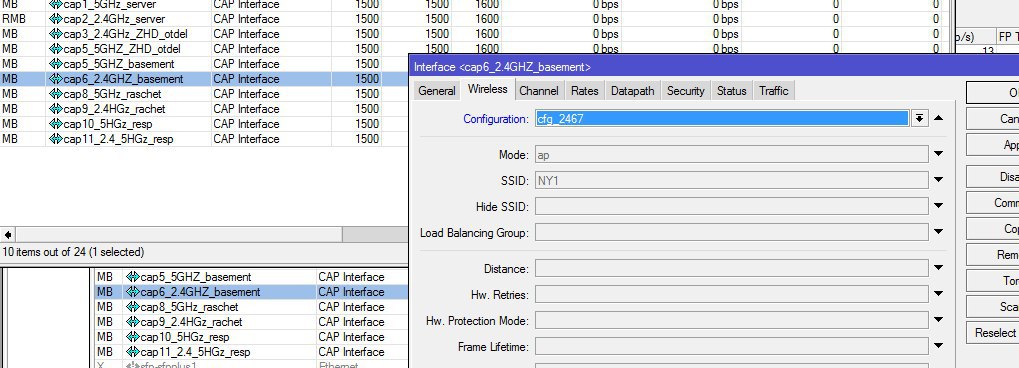Screen dimensions: 1019x368
Task: Click the RMB flag of cap2_2.4GHz_server
Action: pyautogui.click(x=14, y=19)
